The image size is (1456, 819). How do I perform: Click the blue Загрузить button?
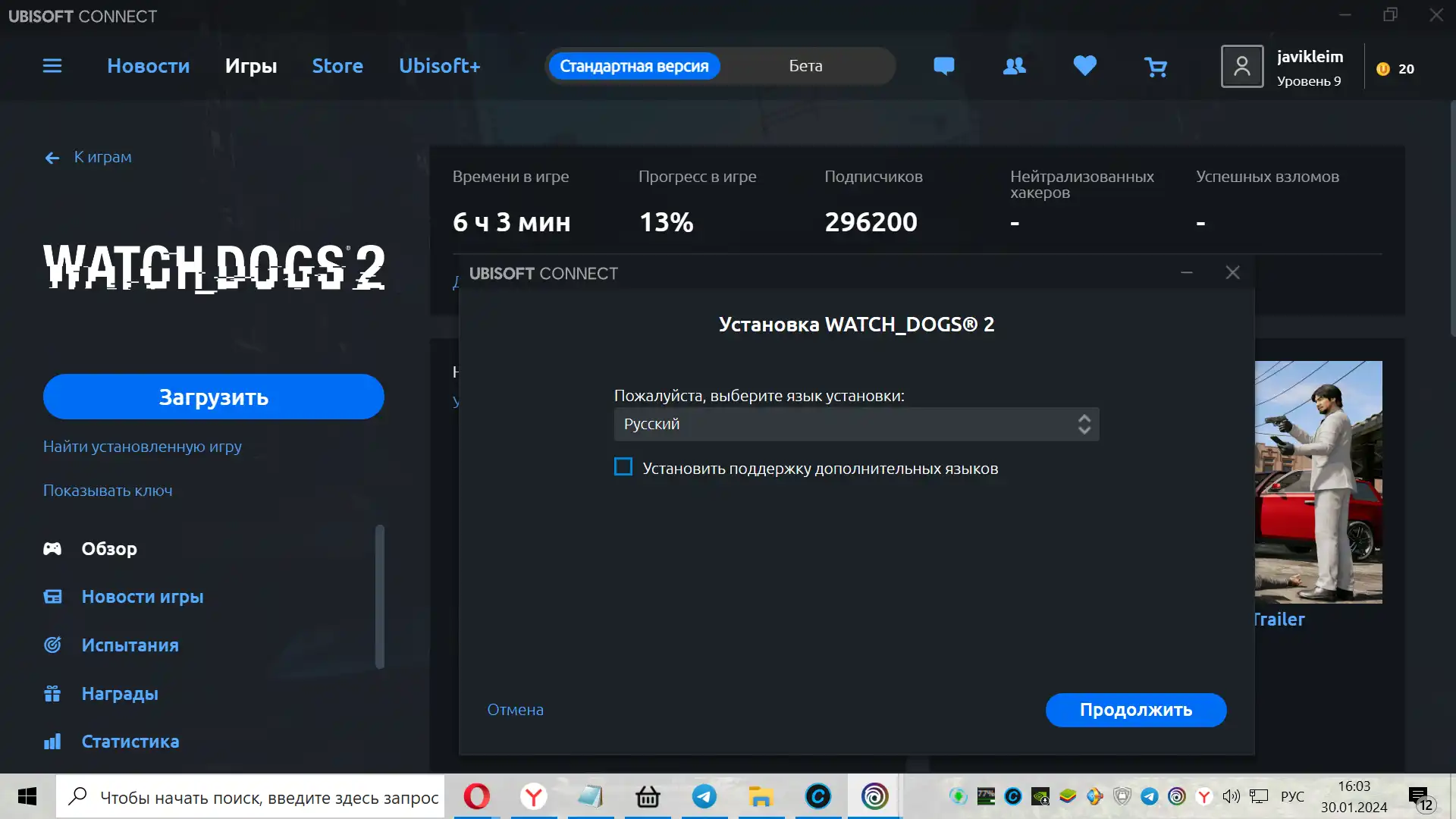pos(214,397)
